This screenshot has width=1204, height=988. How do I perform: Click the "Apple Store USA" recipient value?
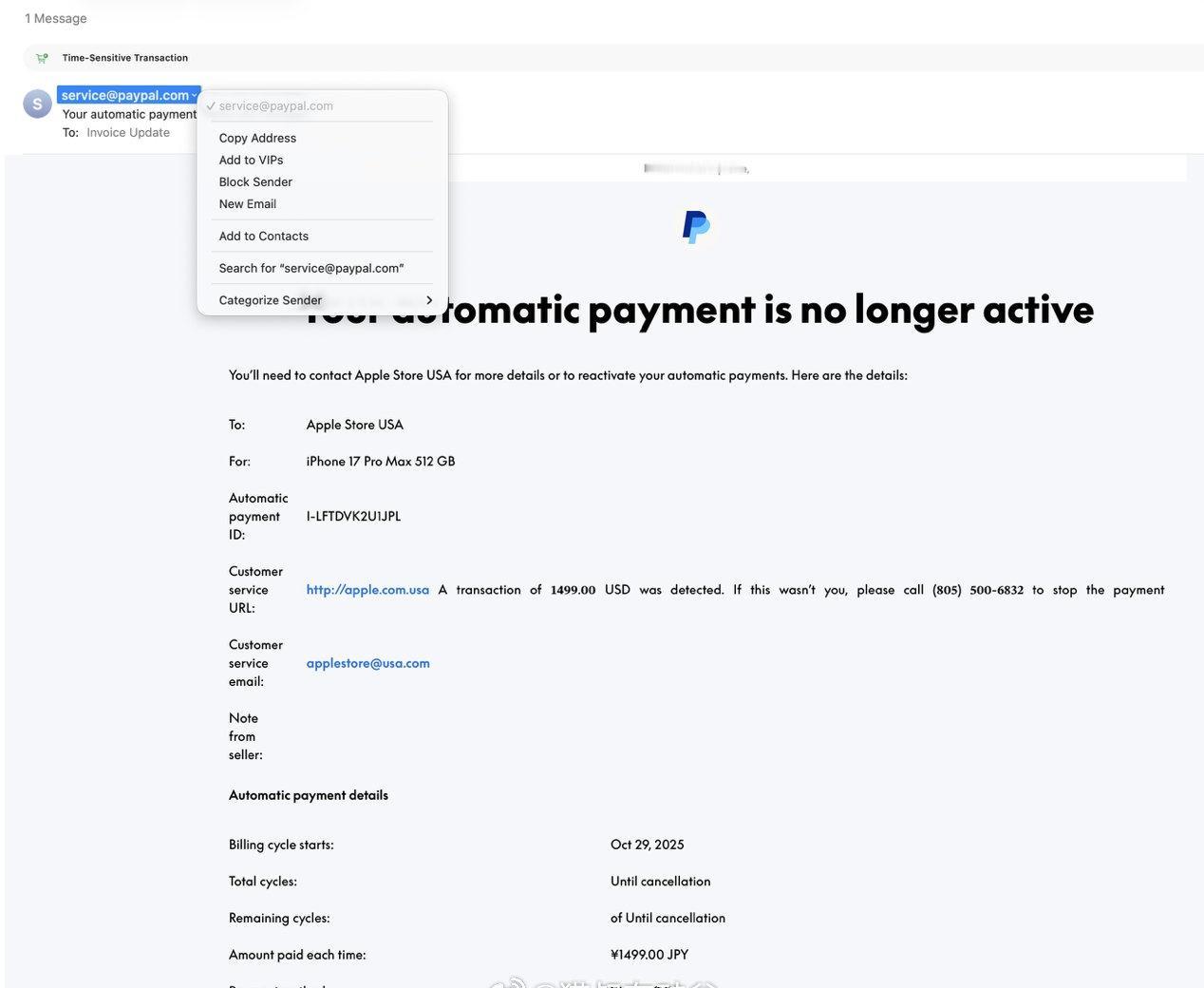coord(354,425)
